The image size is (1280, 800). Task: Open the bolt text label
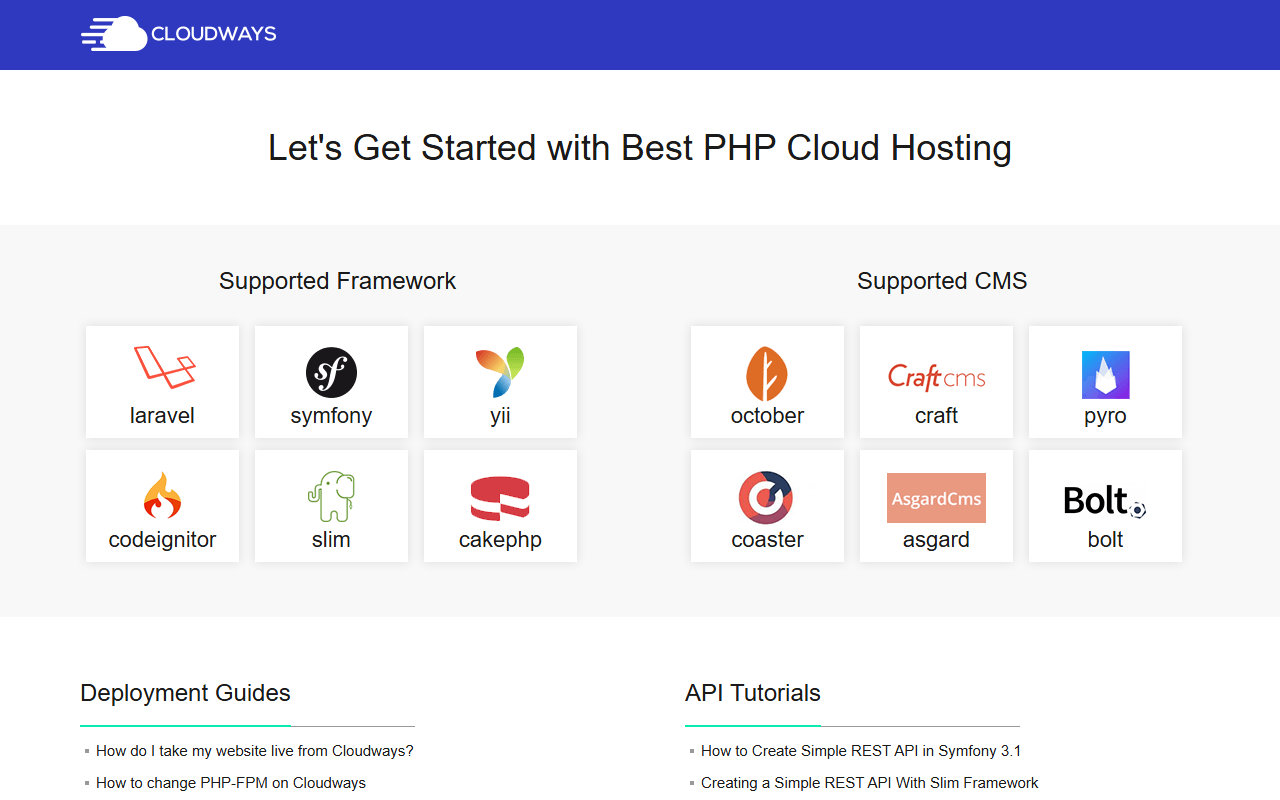click(x=1105, y=540)
